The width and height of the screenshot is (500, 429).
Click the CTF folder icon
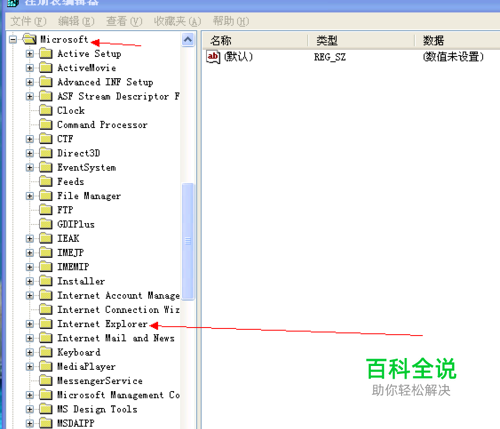[46, 139]
